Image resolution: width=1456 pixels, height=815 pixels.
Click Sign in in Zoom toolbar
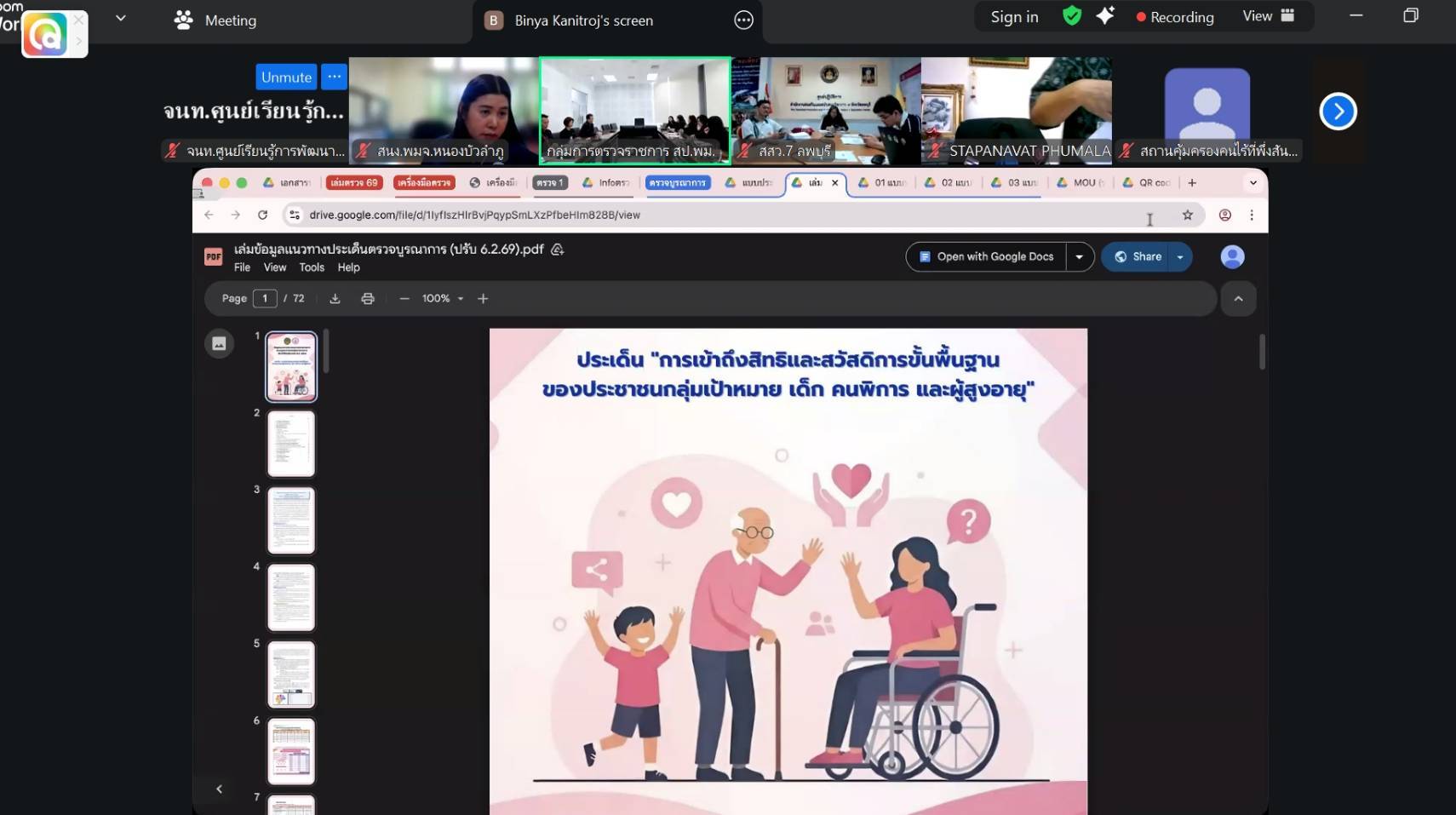point(1014,17)
